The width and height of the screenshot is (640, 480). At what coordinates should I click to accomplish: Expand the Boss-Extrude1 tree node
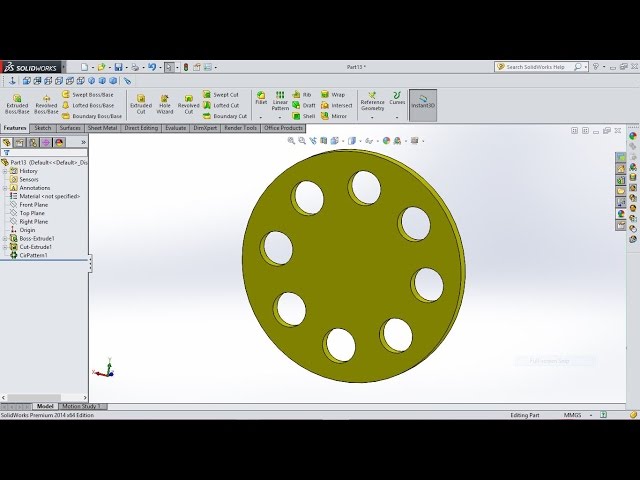[5, 238]
